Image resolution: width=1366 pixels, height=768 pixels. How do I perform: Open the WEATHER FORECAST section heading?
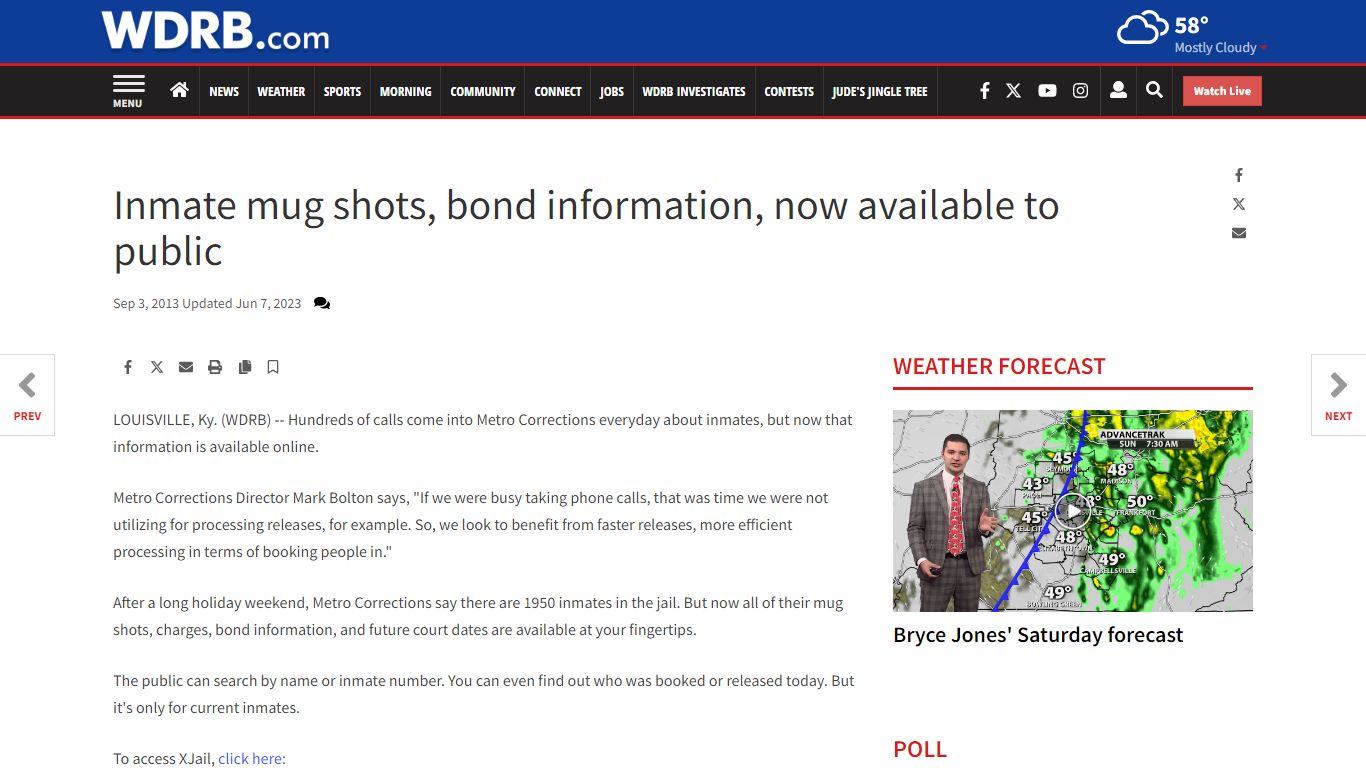999,367
